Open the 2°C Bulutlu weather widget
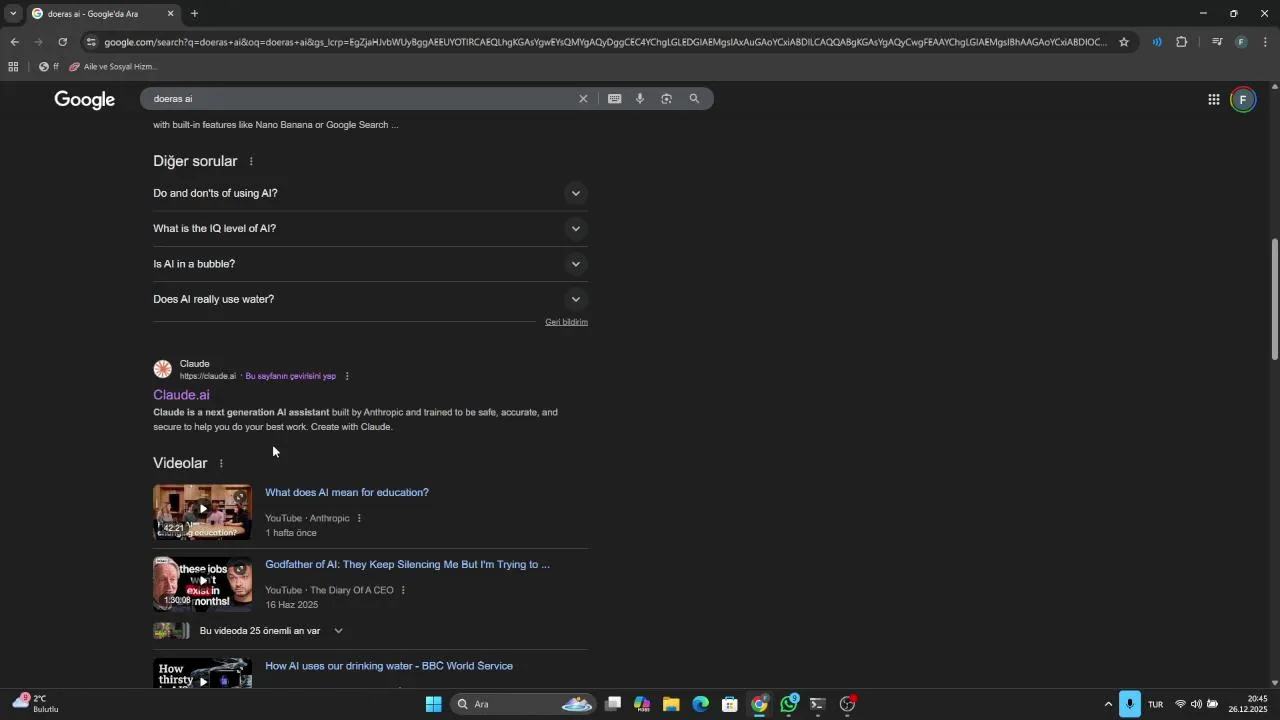 36,704
